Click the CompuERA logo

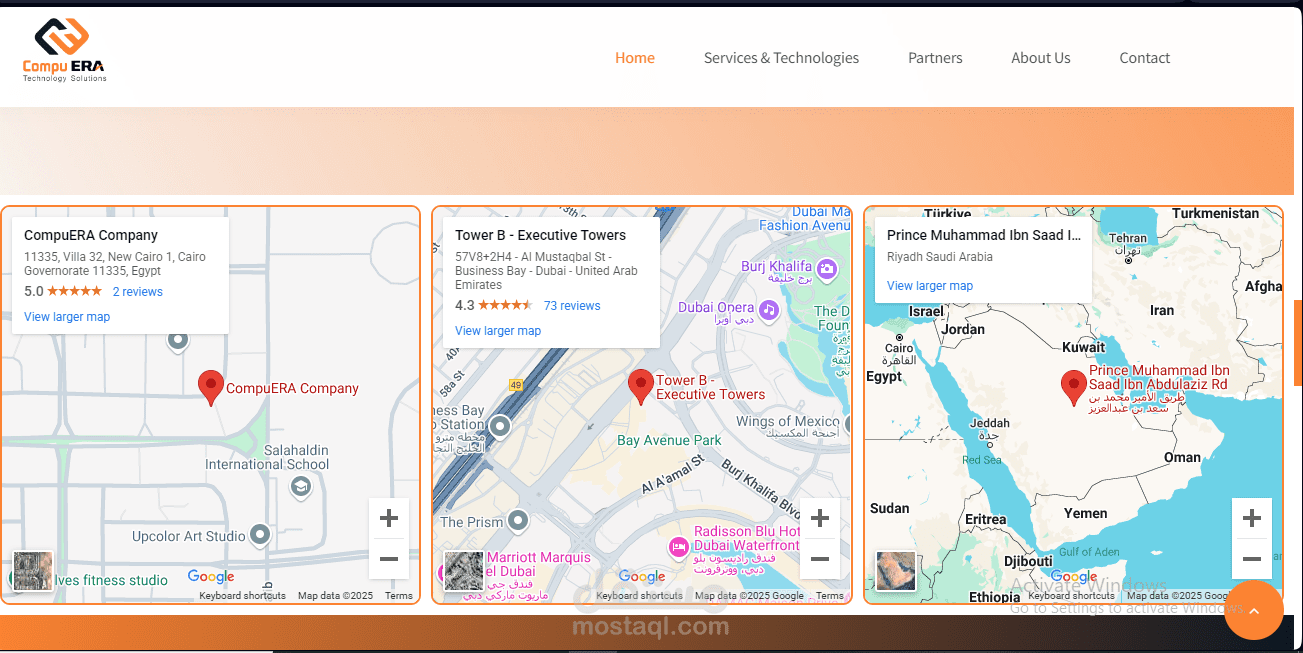(x=65, y=50)
